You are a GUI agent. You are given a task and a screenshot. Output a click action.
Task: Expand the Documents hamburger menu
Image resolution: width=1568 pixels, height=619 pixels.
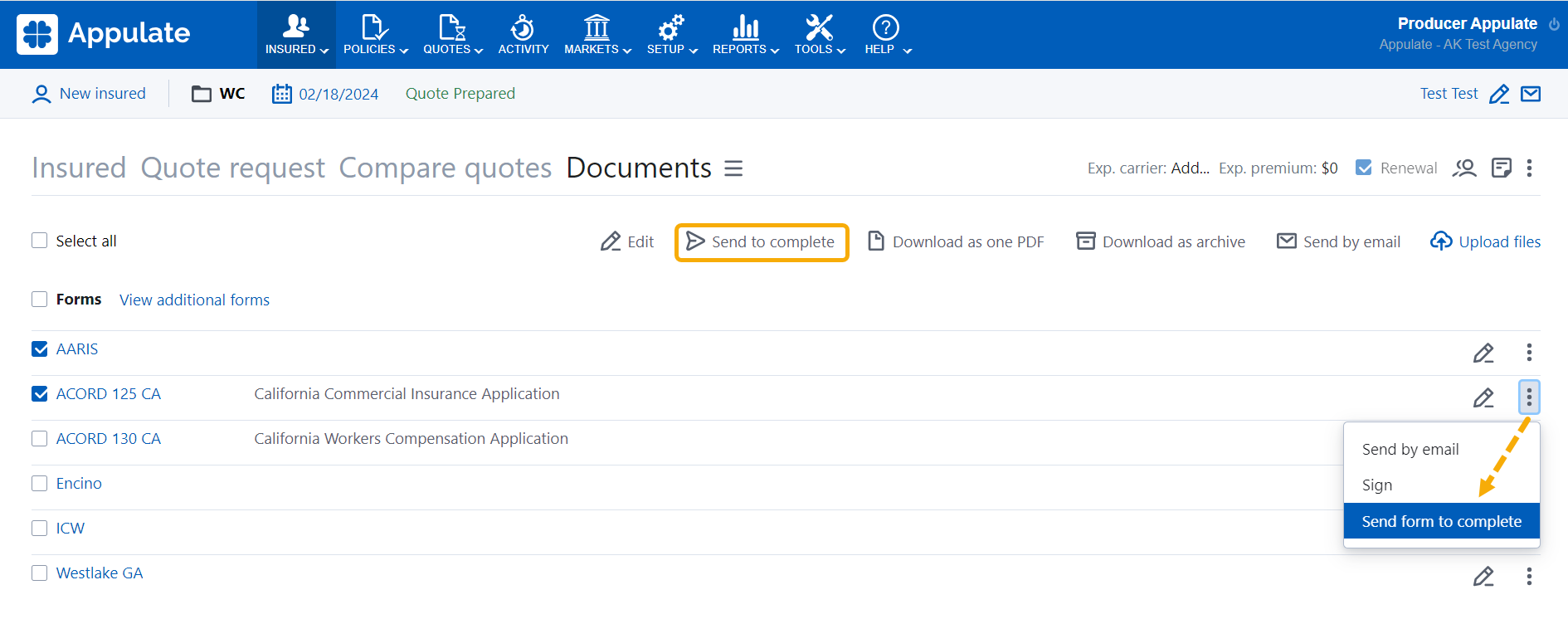click(x=733, y=168)
